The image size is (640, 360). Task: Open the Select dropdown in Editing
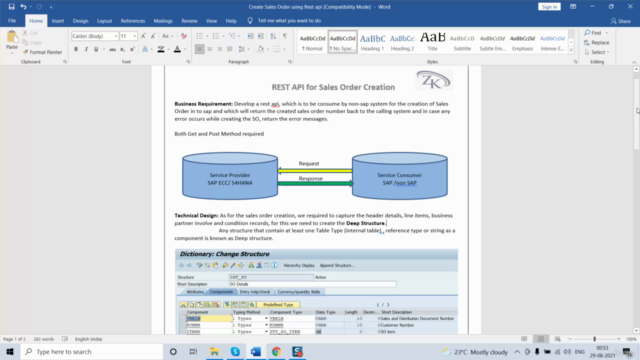coord(597,52)
